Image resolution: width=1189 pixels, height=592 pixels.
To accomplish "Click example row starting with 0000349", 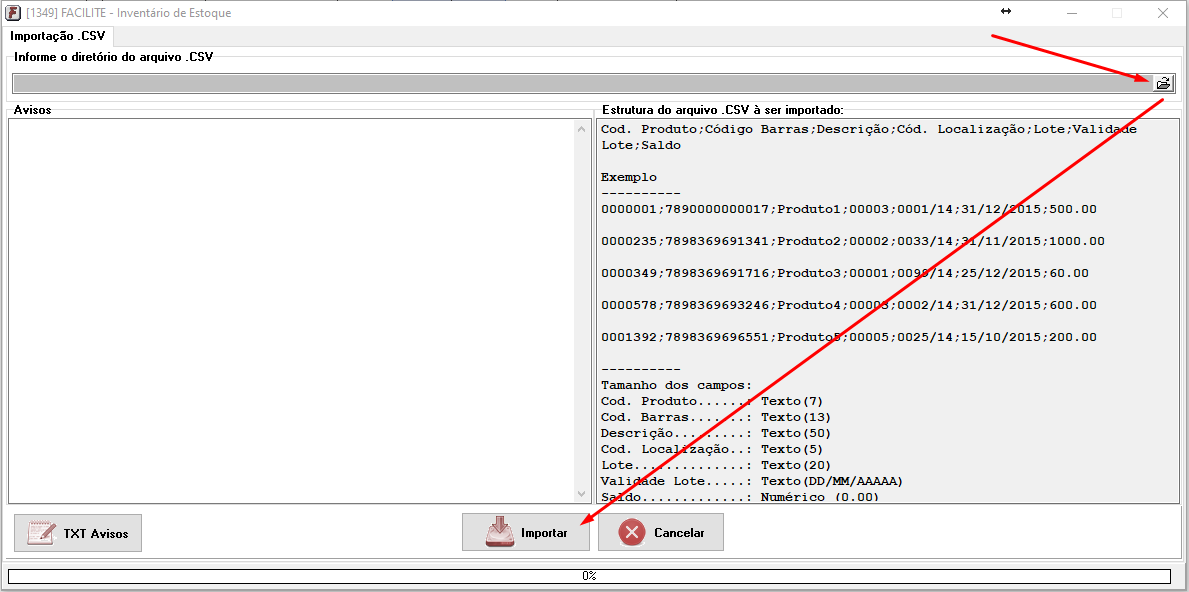I will coord(845,273).
